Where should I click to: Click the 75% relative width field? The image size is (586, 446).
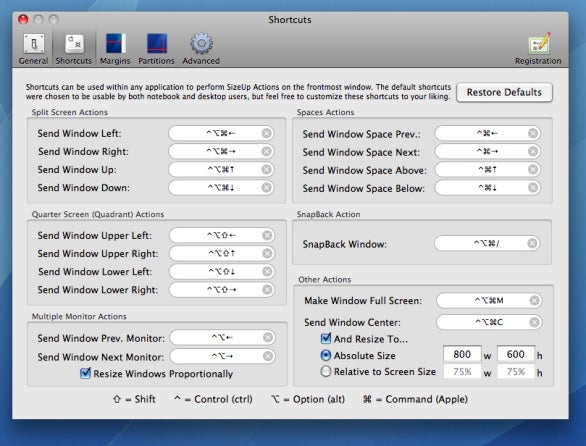point(462,372)
